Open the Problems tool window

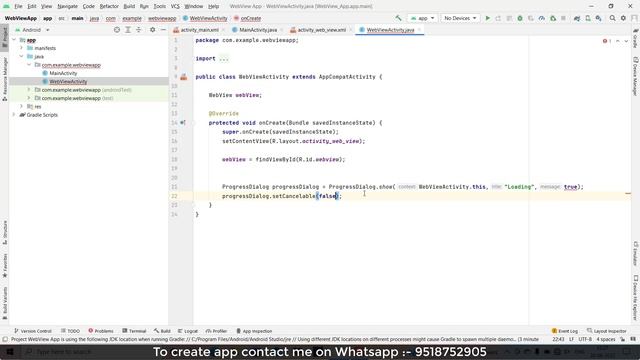click(101, 331)
